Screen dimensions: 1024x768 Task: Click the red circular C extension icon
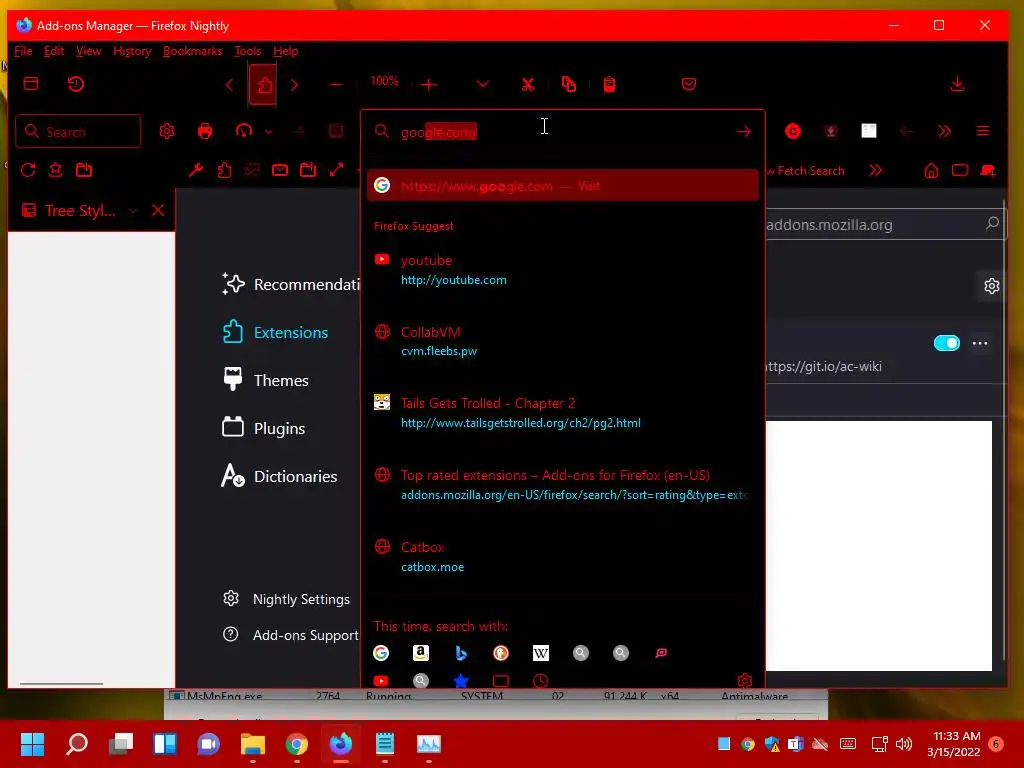(x=793, y=131)
